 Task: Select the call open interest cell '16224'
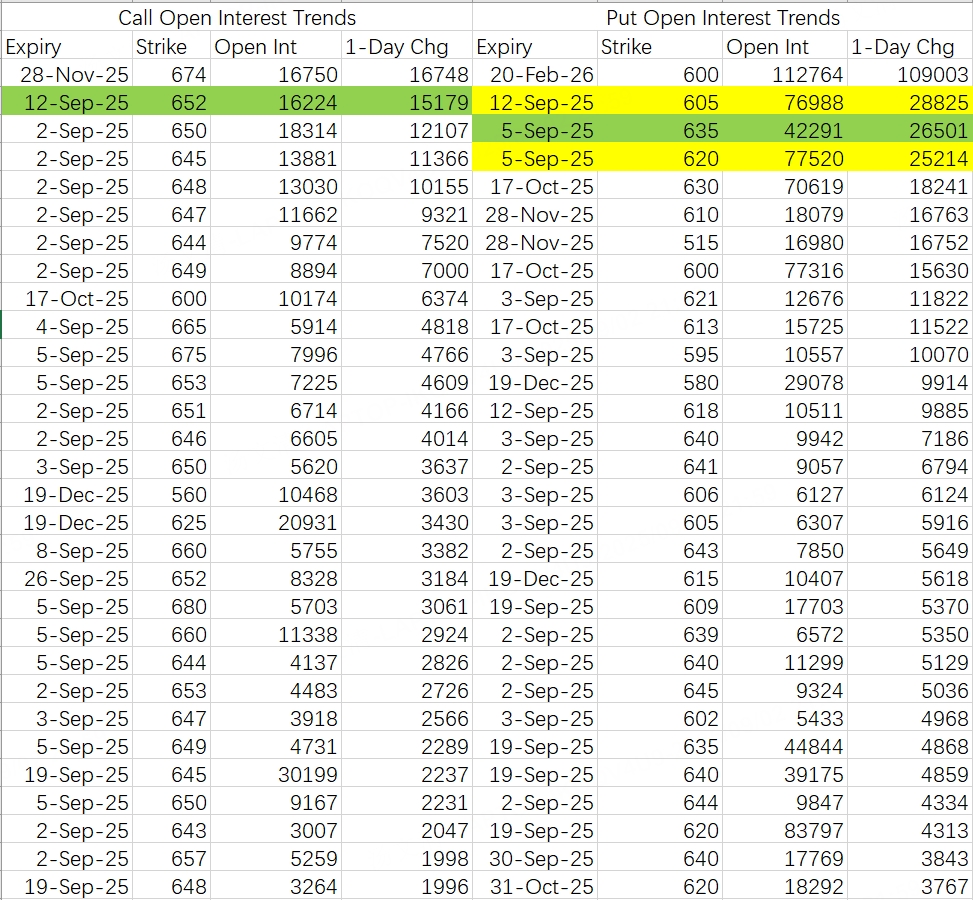point(276,102)
